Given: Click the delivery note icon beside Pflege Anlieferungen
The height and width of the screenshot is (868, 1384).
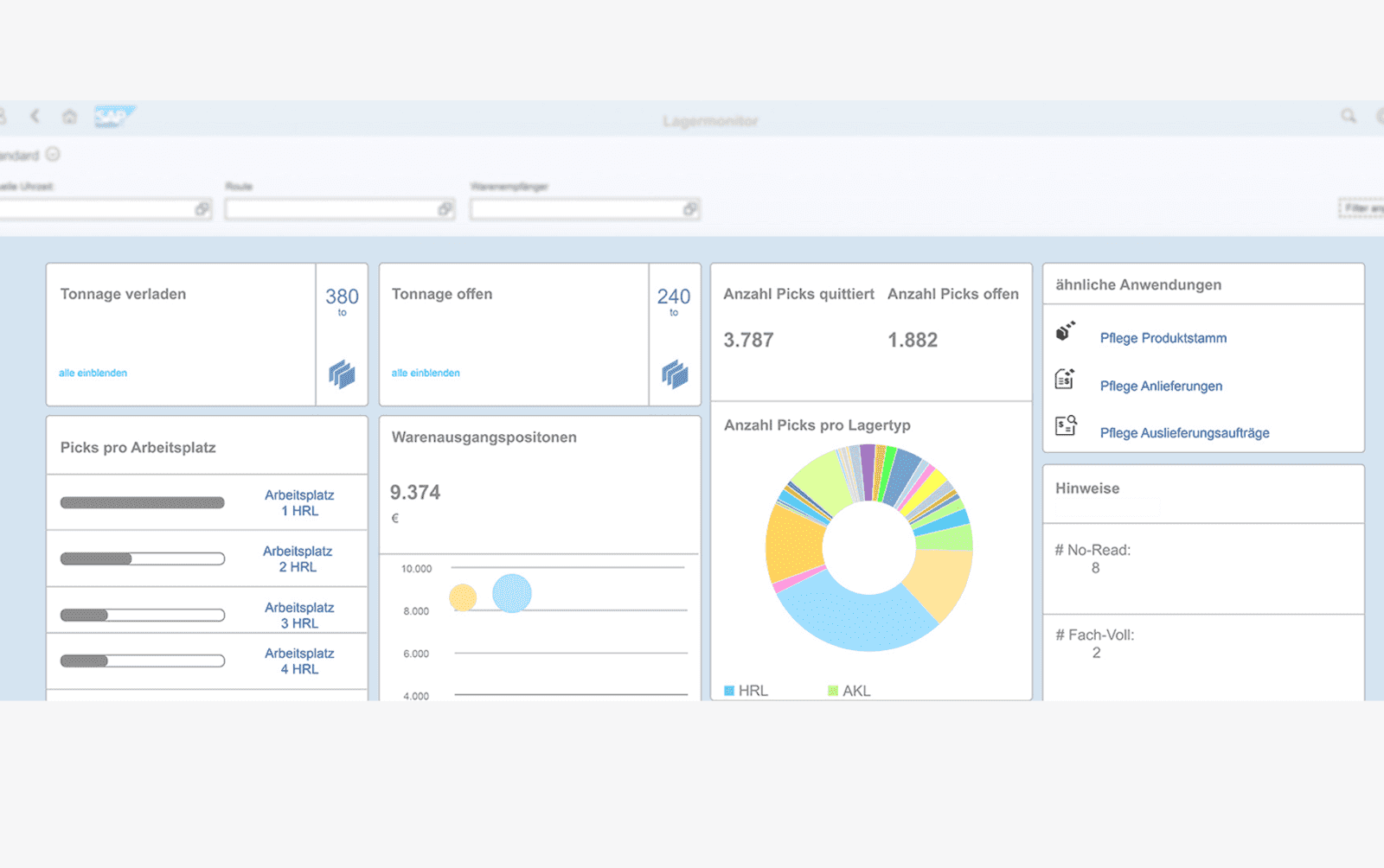Looking at the screenshot, I should click(x=1066, y=380).
